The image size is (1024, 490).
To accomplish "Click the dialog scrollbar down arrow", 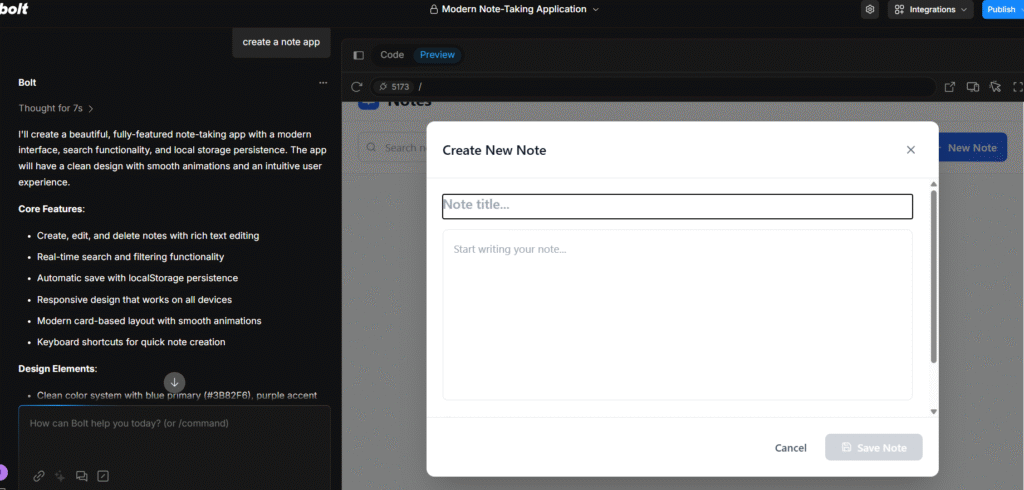I will 933,412.
